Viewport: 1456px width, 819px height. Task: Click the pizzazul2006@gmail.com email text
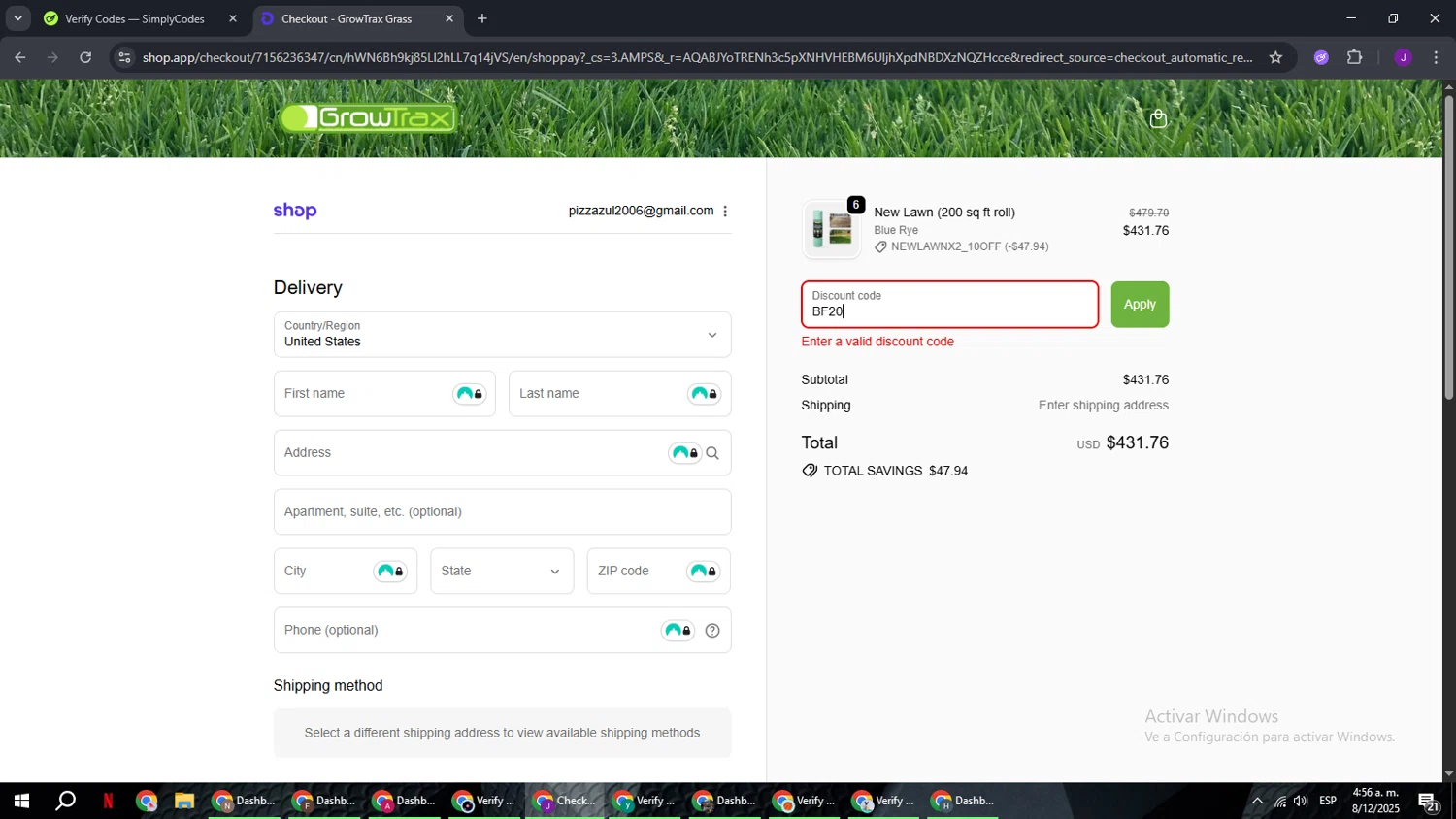[641, 211]
